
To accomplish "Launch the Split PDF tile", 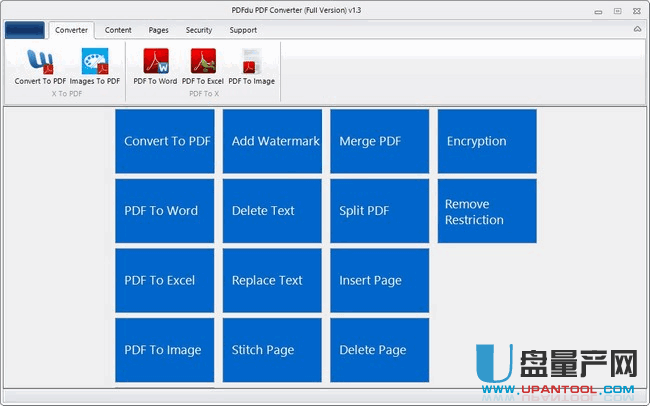I will coord(379,211).
